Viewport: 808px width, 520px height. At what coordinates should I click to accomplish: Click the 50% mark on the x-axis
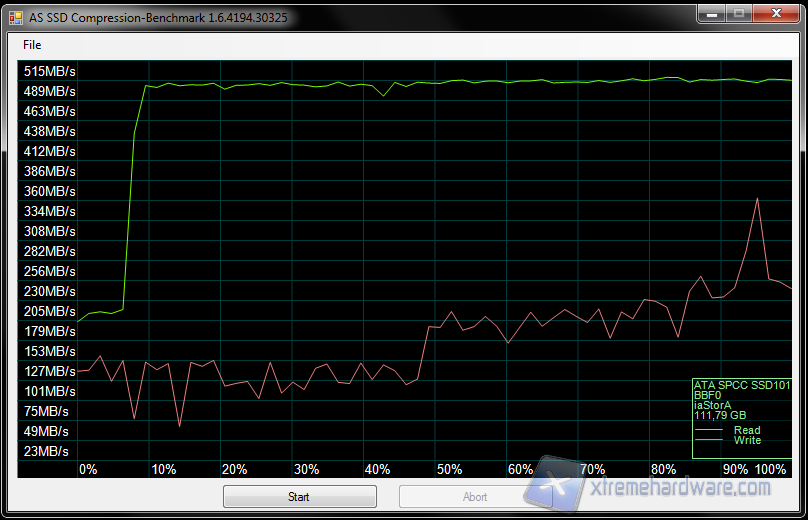point(449,469)
